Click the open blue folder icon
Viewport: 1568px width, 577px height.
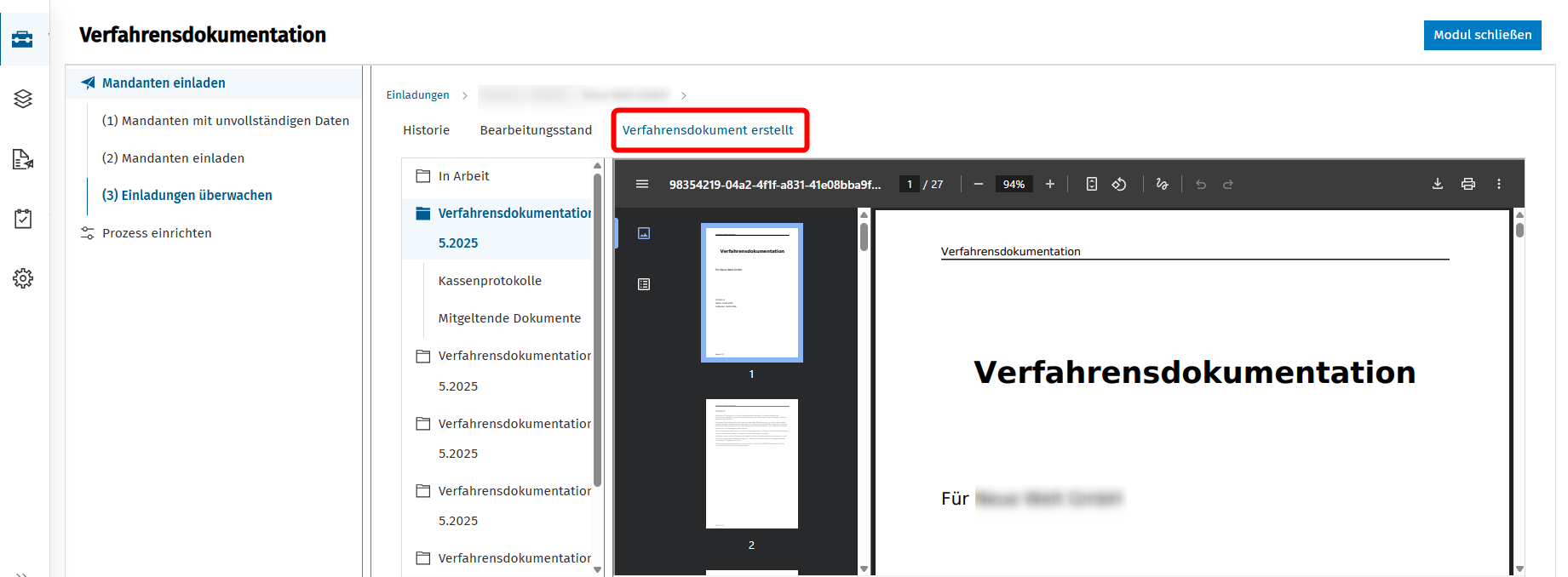tap(422, 213)
